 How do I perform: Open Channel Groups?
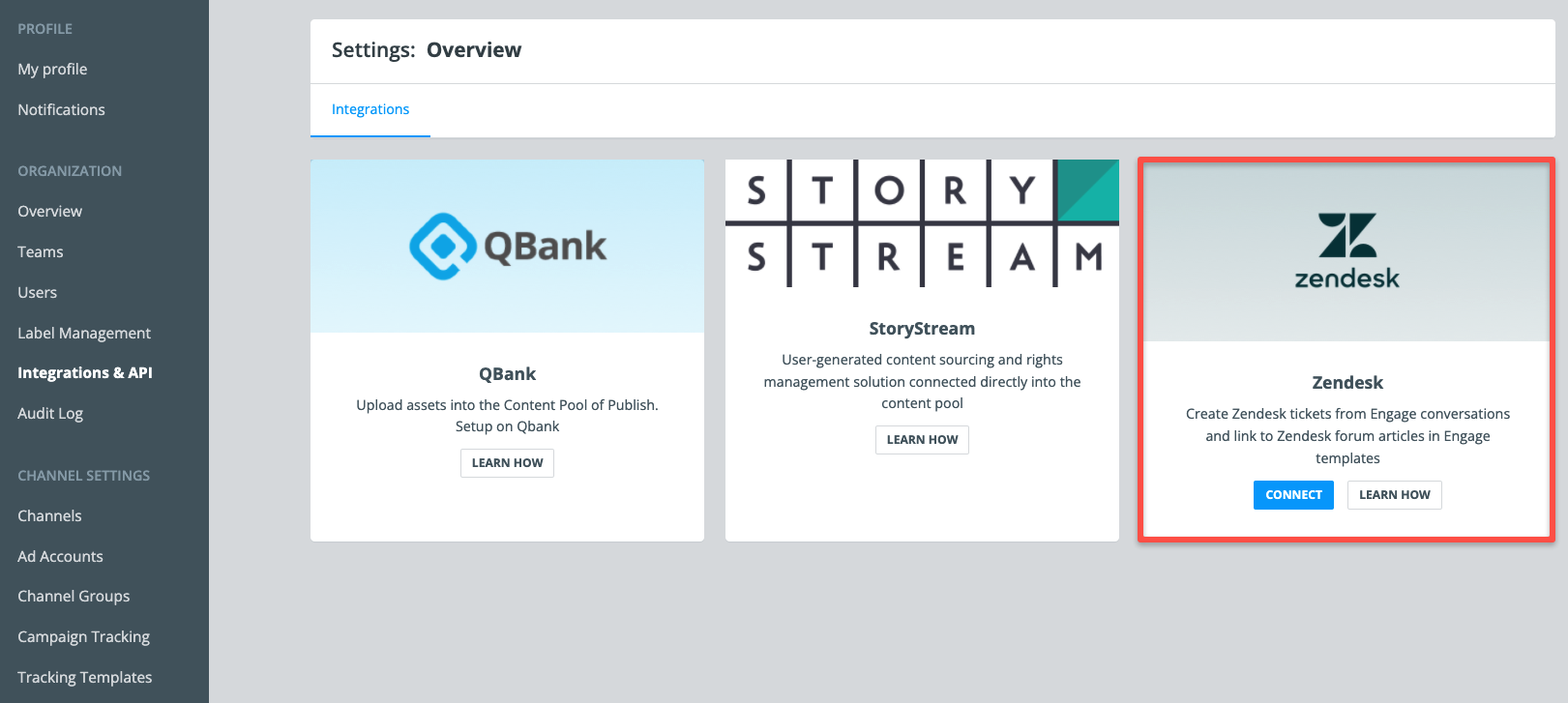point(74,597)
